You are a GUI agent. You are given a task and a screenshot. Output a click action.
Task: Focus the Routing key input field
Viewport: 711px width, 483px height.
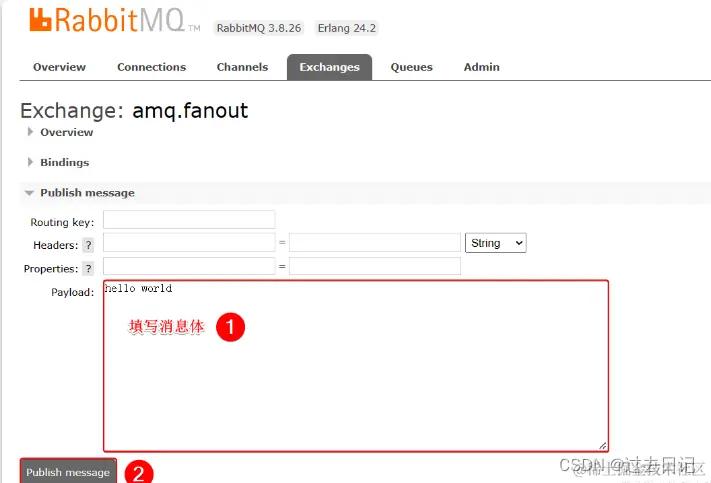point(189,220)
